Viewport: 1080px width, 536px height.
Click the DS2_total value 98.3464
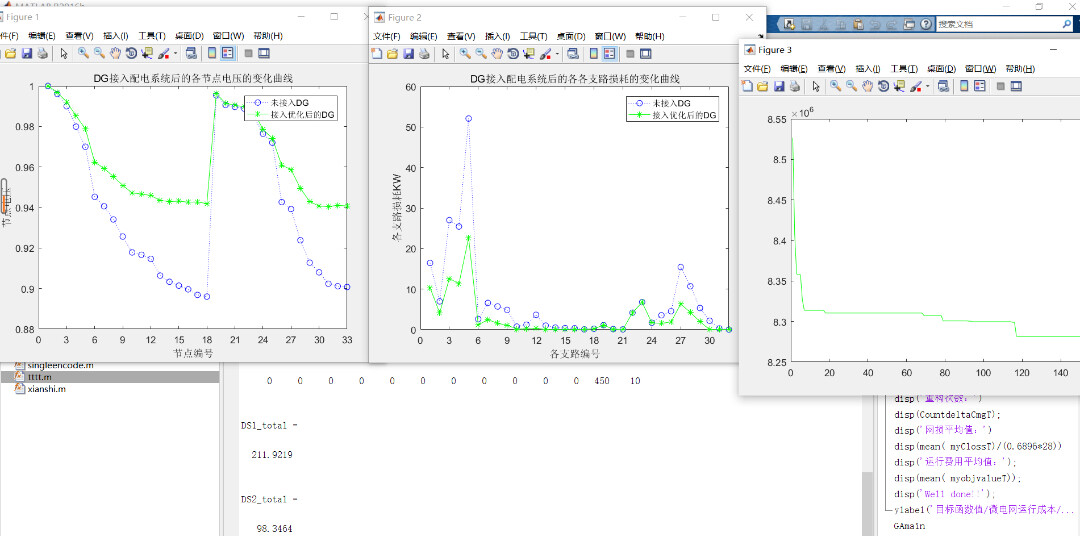coord(273,530)
